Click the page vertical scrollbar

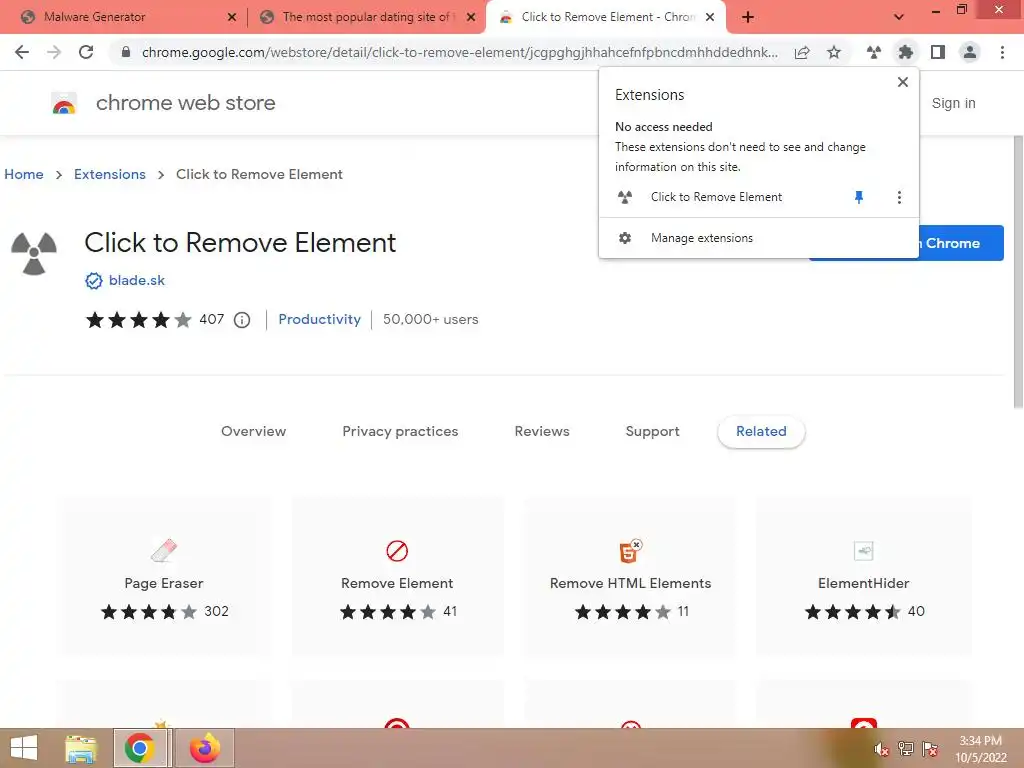[1017, 272]
